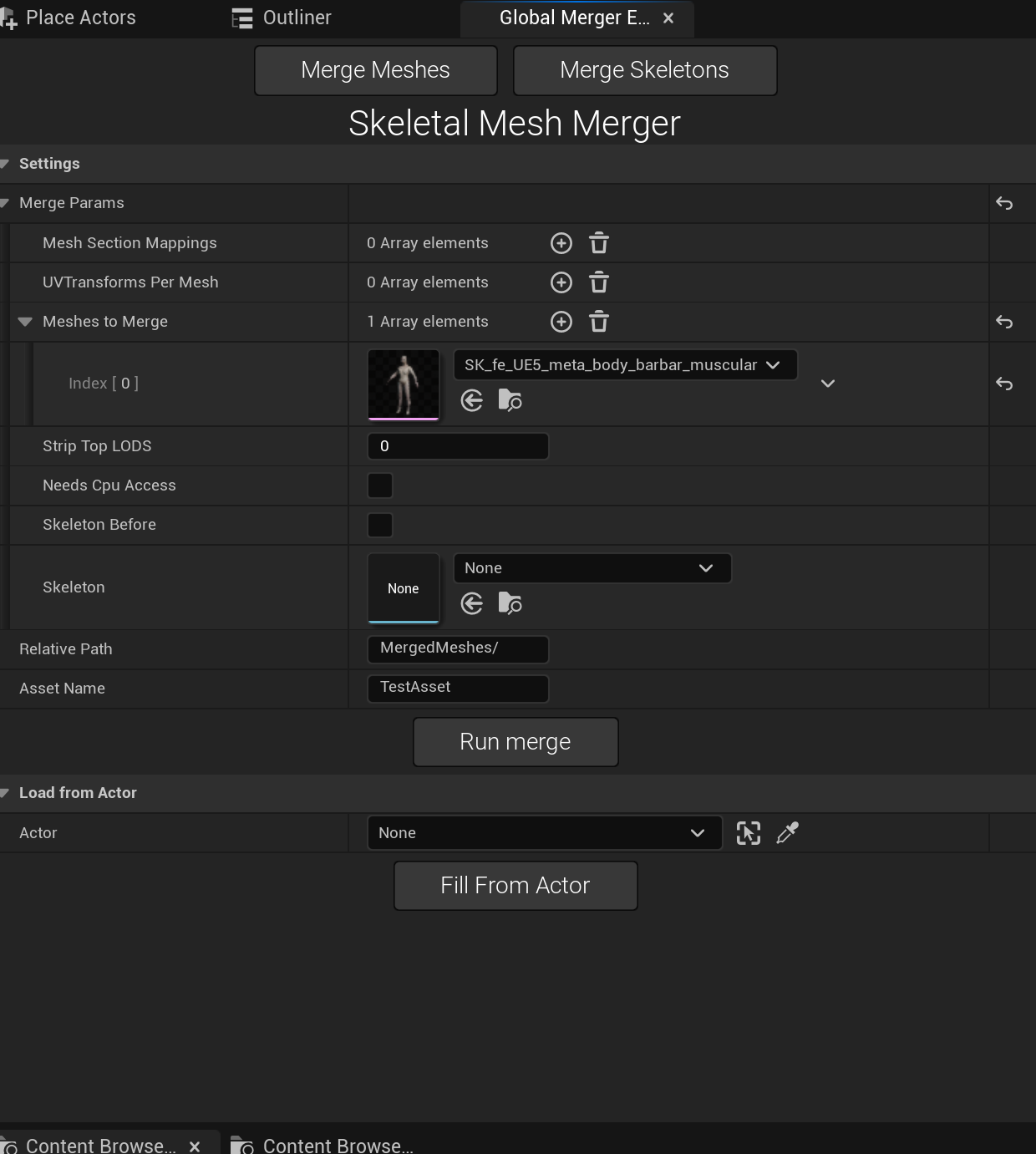Open the Skeleton None dropdown

pos(592,567)
